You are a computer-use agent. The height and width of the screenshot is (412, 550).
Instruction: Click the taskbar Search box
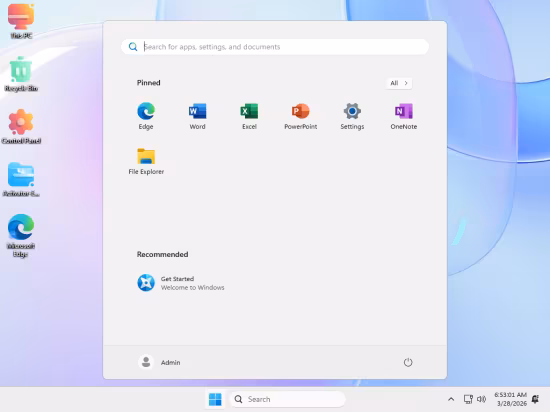pos(287,399)
